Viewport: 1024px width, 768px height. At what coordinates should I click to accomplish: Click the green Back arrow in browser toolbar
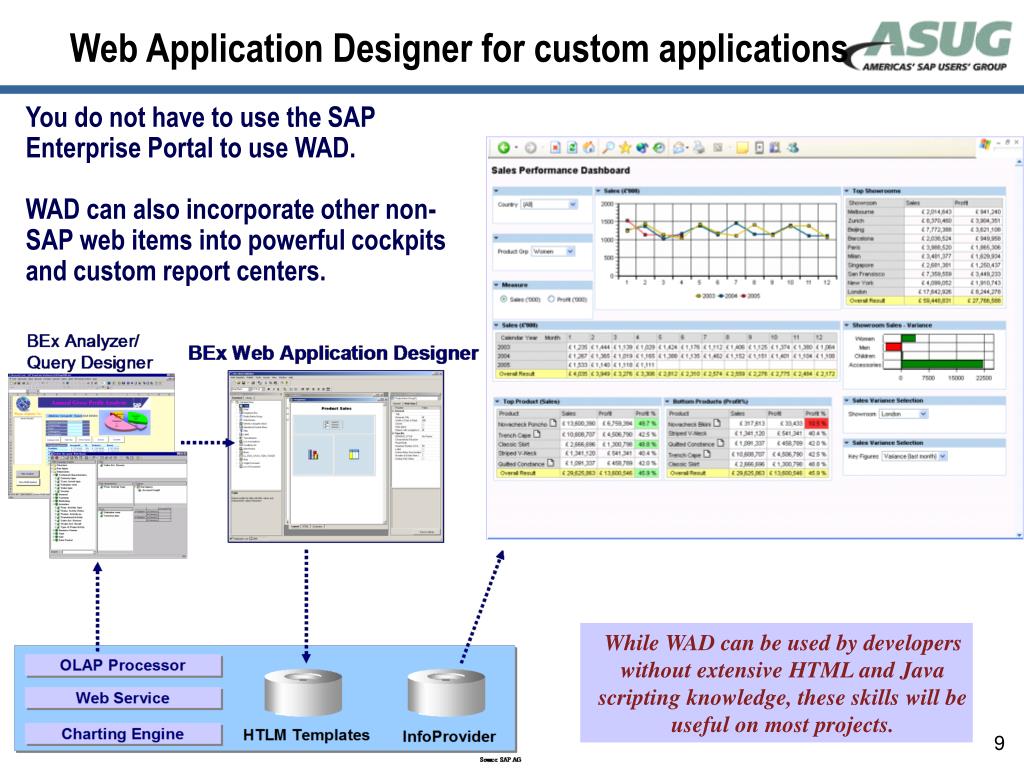click(503, 148)
